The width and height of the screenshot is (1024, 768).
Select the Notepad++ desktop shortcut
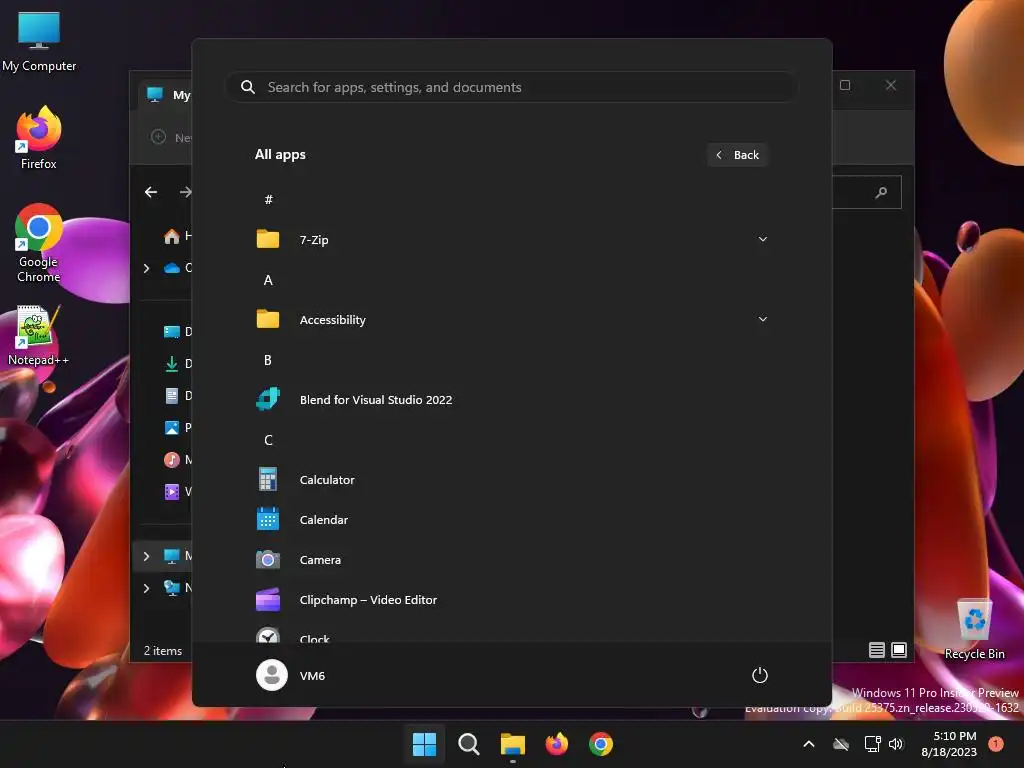[39, 336]
